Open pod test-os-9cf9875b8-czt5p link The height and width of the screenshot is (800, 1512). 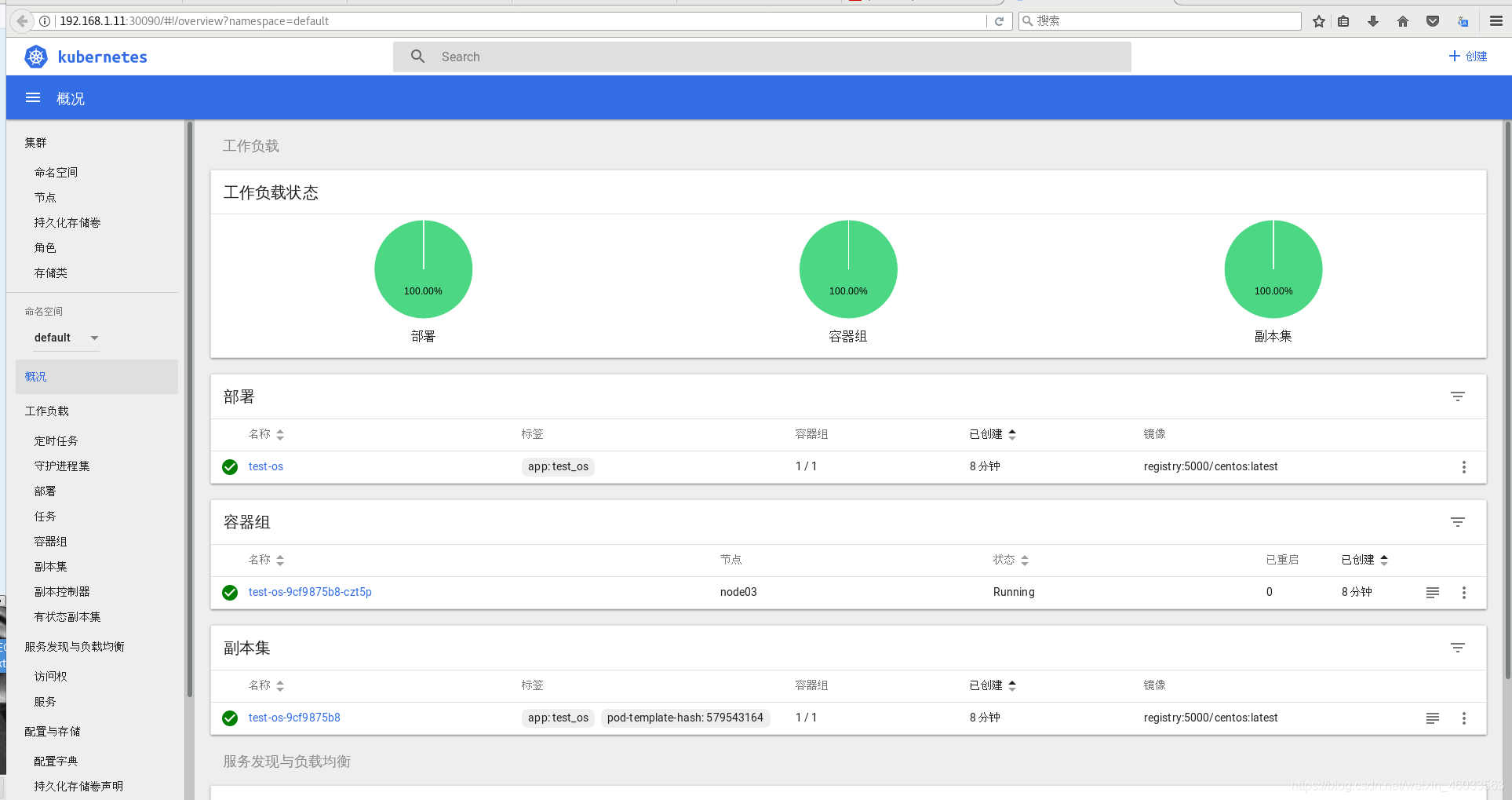pyautogui.click(x=310, y=592)
